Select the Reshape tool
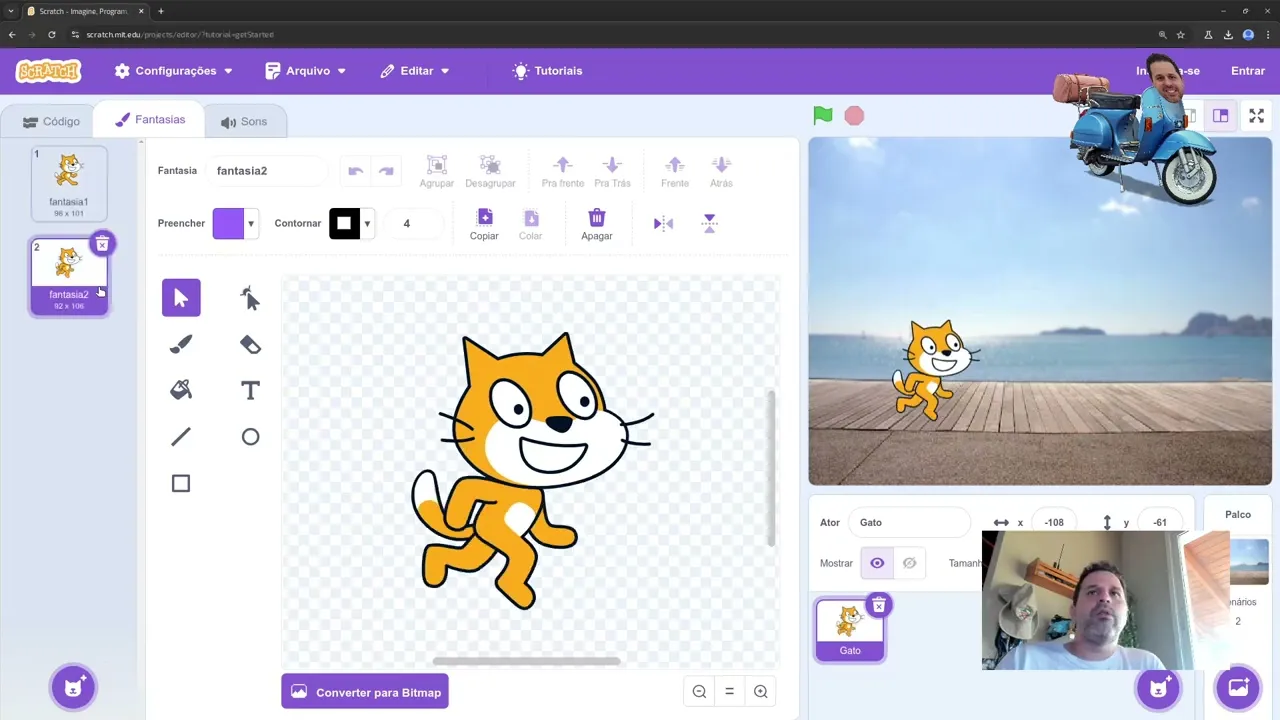Image resolution: width=1280 pixels, height=720 pixels. [250, 298]
